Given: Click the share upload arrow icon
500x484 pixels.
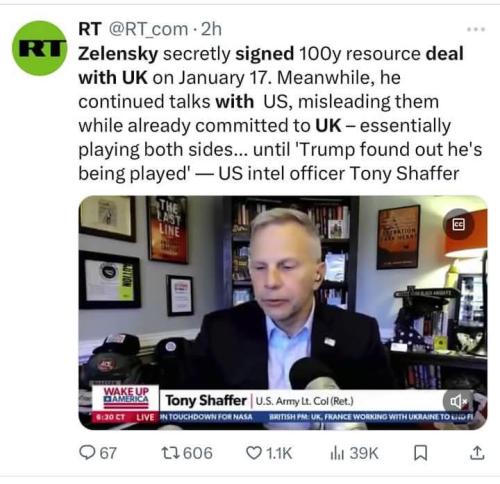Looking at the screenshot, I should coord(477,453).
